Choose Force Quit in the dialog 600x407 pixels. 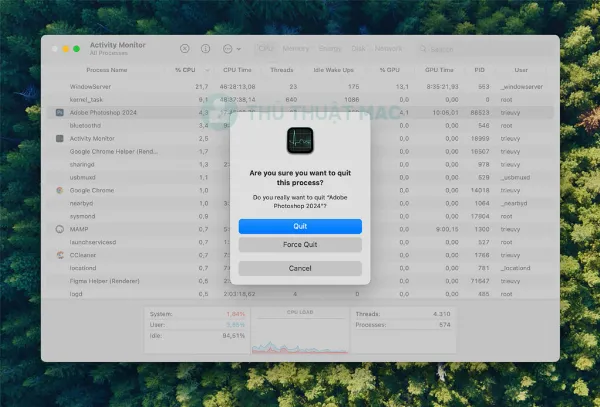click(x=300, y=244)
